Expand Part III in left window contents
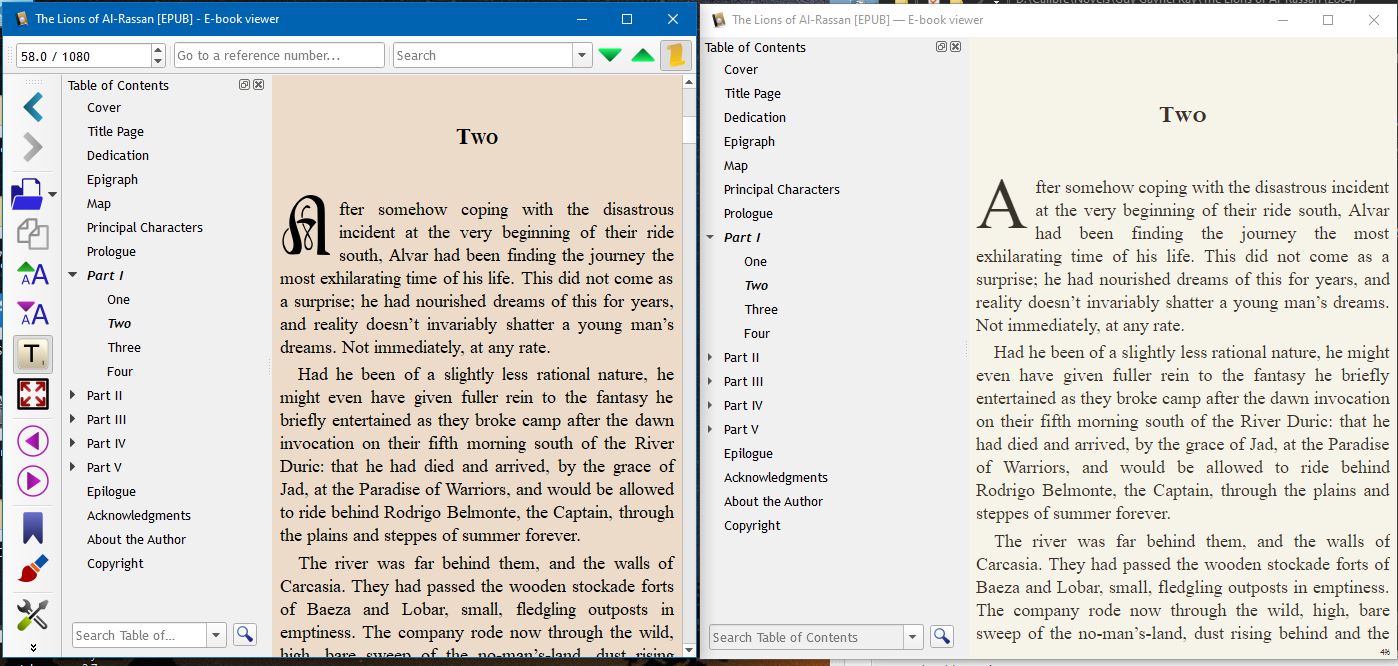The height and width of the screenshot is (666, 1398). [x=73, y=419]
